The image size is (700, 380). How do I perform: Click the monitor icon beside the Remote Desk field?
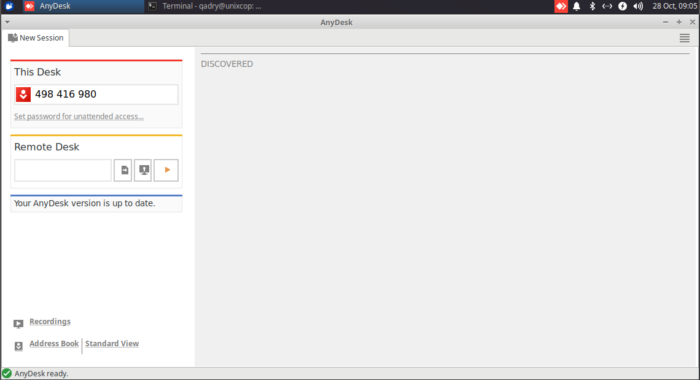coord(143,170)
